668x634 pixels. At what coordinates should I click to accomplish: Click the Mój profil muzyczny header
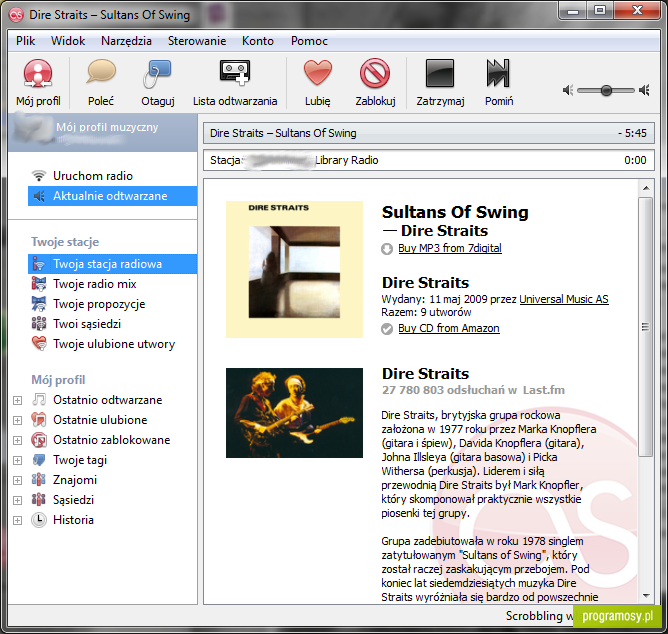point(102,133)
